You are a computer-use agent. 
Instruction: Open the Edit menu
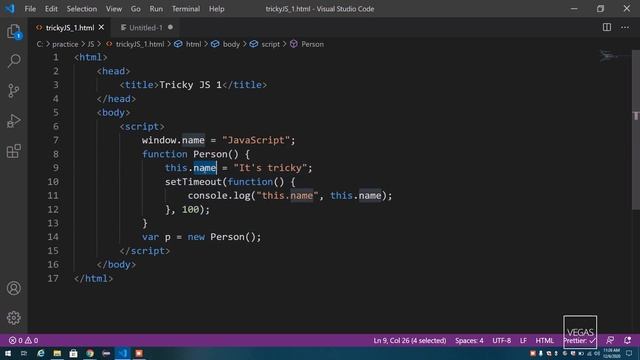[51, 9]
